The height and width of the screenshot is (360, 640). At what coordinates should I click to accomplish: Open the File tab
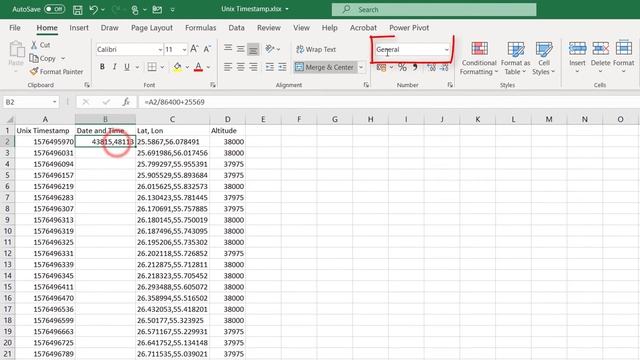[15, 28]
